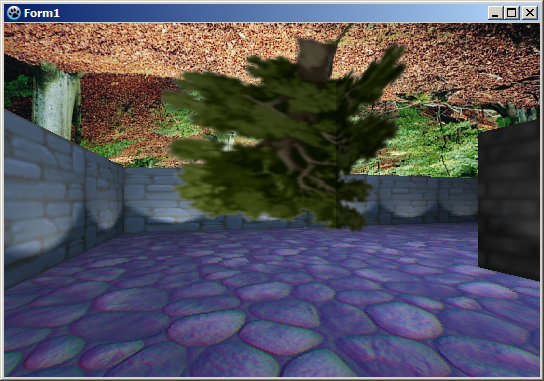Click the paw icon in the title bar
544x381 pixels.
(x=14, y=13)
